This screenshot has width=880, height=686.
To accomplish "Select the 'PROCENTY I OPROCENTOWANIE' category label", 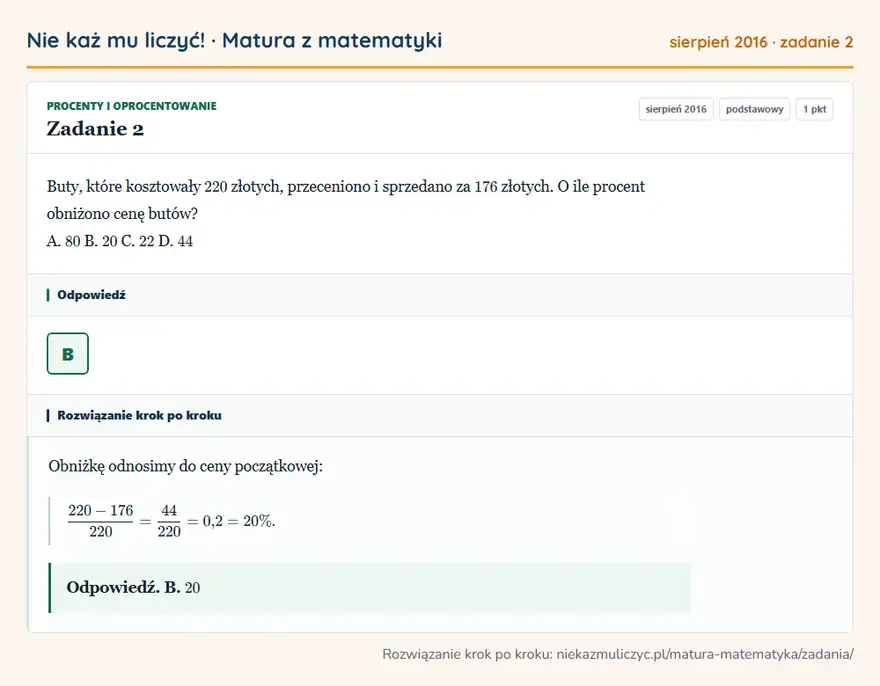I will (x=131, y=106).
